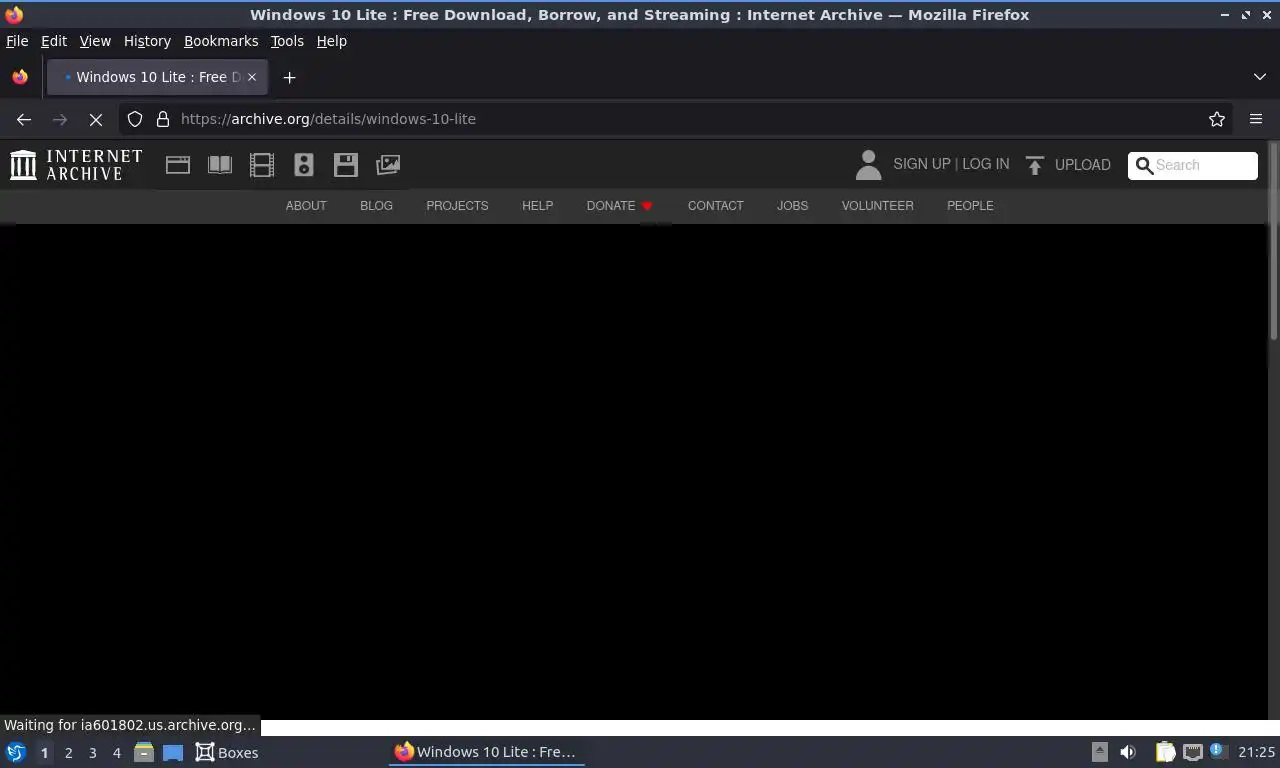Open the Images picture icon
The width and height of the screenshot is (1280, 768).
(388, 165)
